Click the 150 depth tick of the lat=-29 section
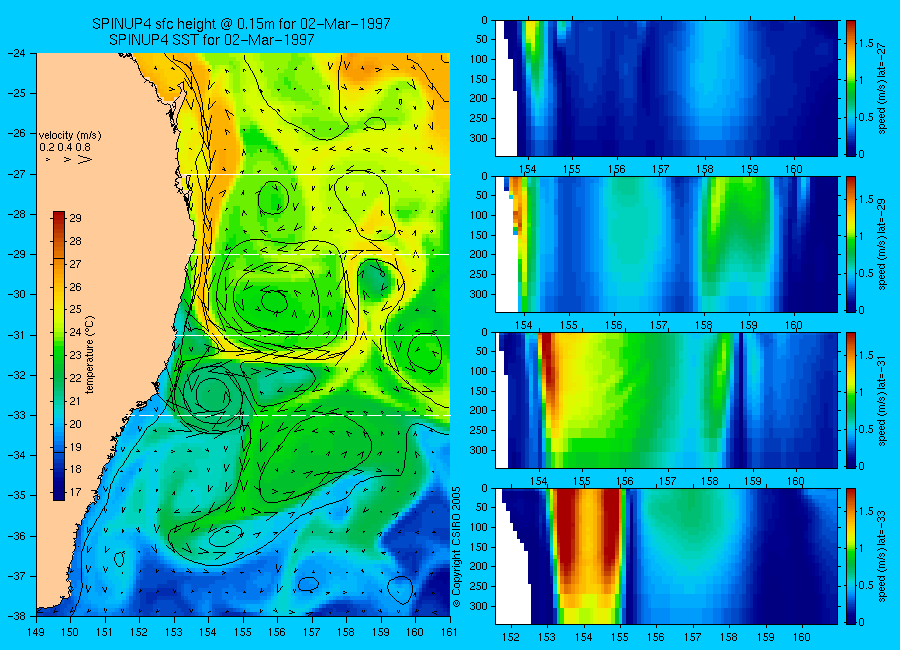This screenshot has width=900, height=650. (479, 235)
